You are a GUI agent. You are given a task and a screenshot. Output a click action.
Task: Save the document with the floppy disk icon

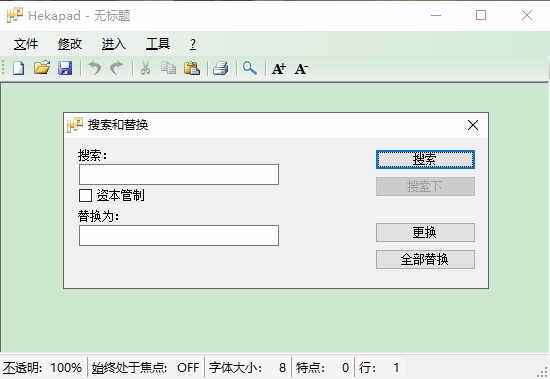pyautogui.click(x=65, y=68)
